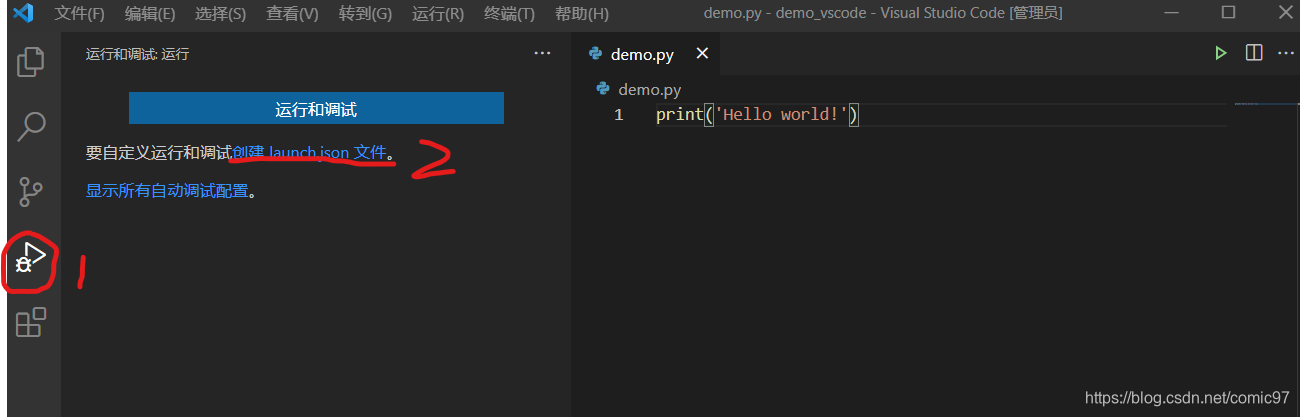Open the 帮助(H) menu

581,14
